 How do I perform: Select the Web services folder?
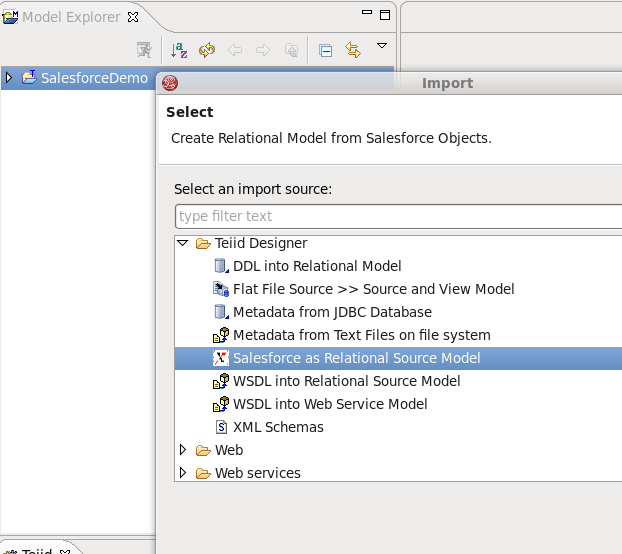coord(258,473)
